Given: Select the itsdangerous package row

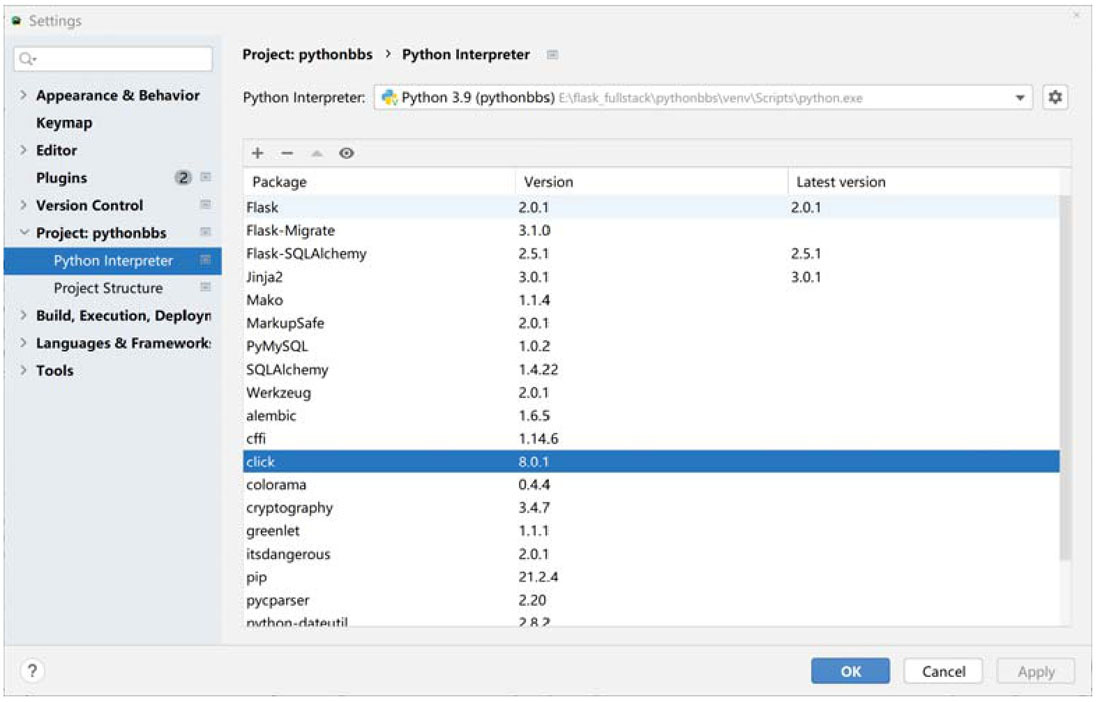Looking at the screenshot, I should coord(652,554).
